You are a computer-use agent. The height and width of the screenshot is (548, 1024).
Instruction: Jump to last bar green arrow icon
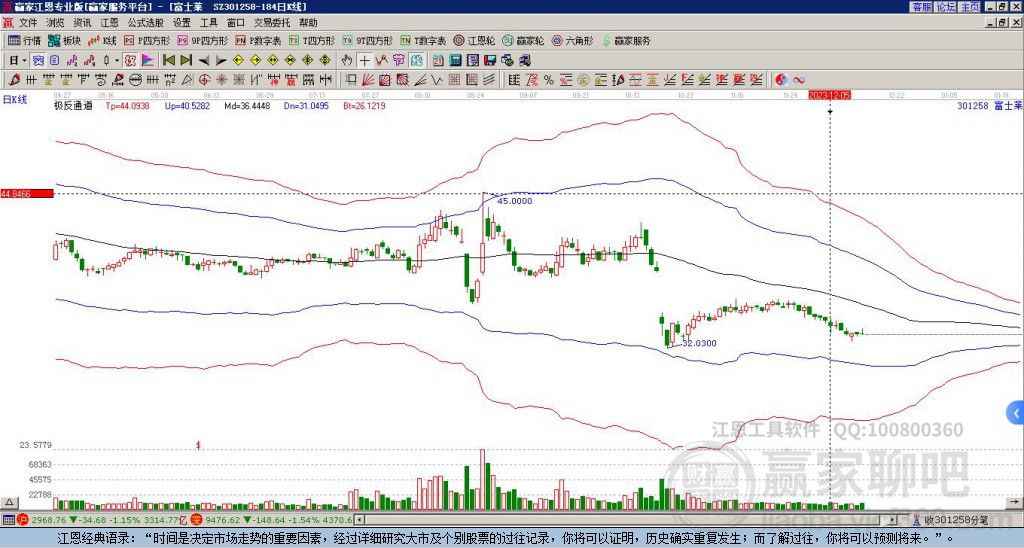coord(186,60)
